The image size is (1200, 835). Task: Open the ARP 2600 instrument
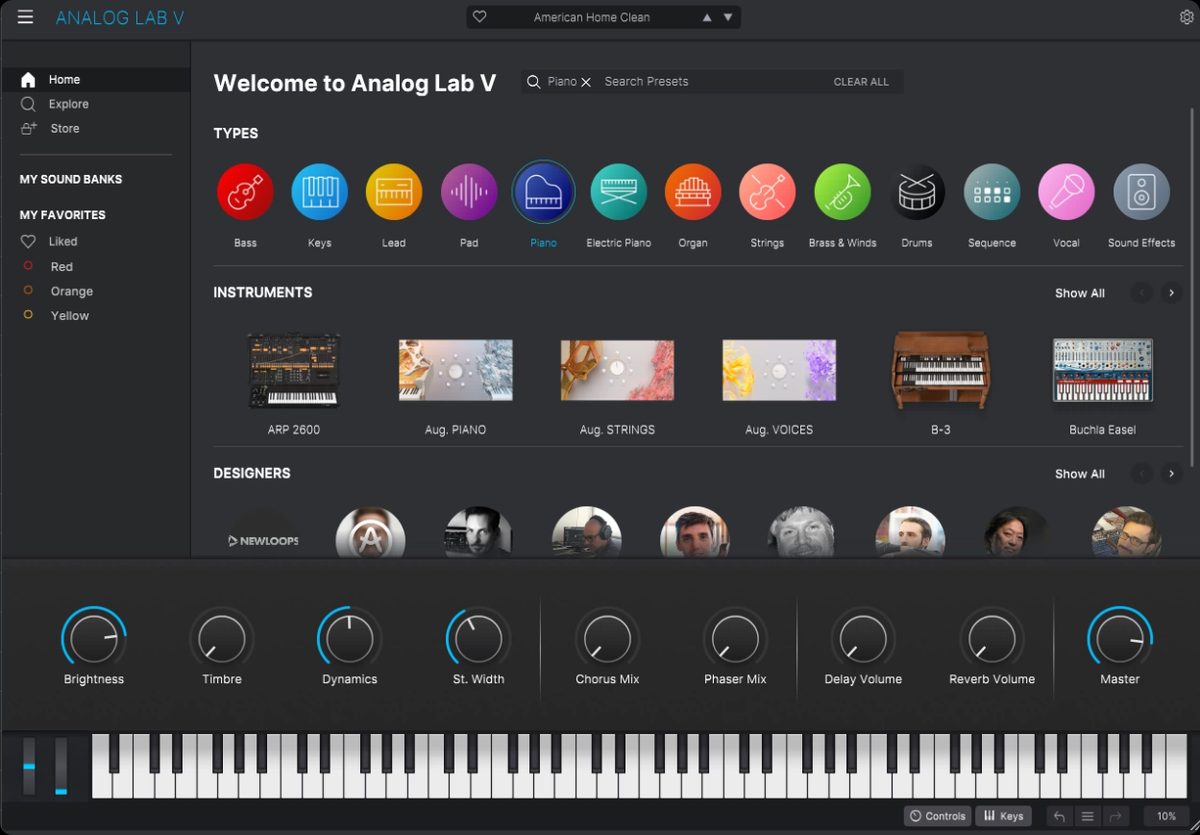pyautogui.click(x=293, y=371)
